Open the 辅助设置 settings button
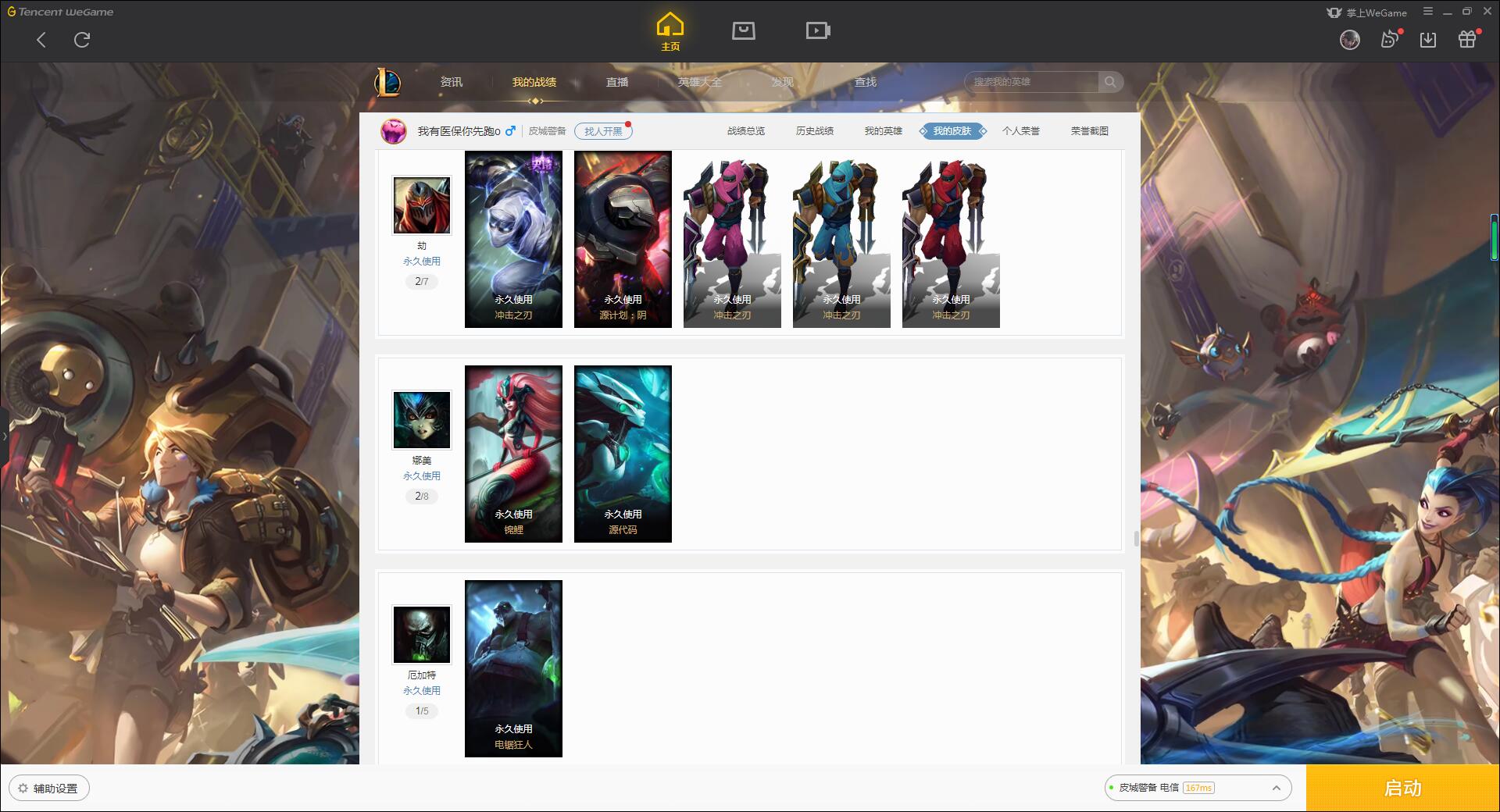The height and width of the screenshot is (812, 1500). [49, 789]
